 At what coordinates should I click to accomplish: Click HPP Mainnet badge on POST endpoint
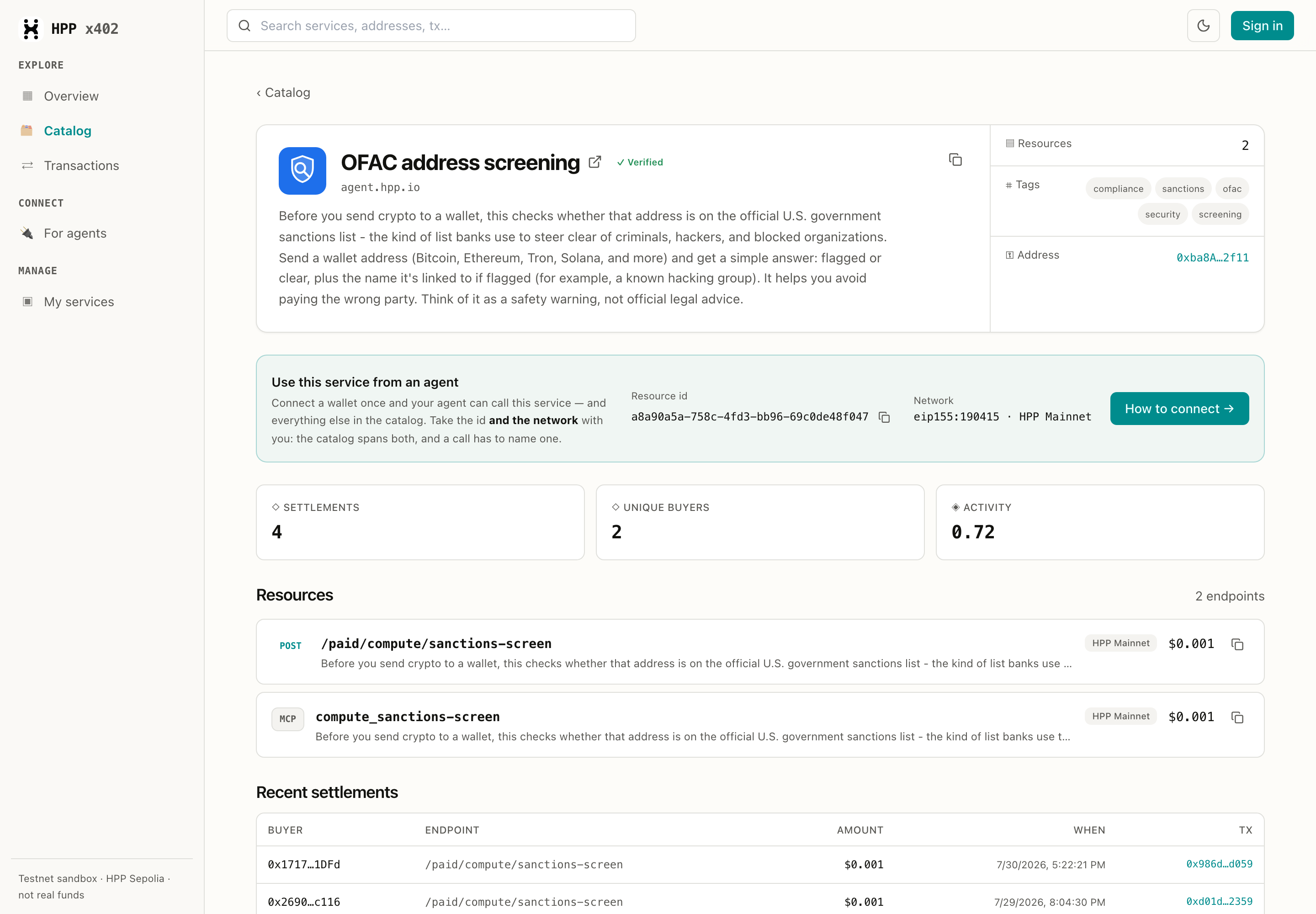(x=1121, y=643)
